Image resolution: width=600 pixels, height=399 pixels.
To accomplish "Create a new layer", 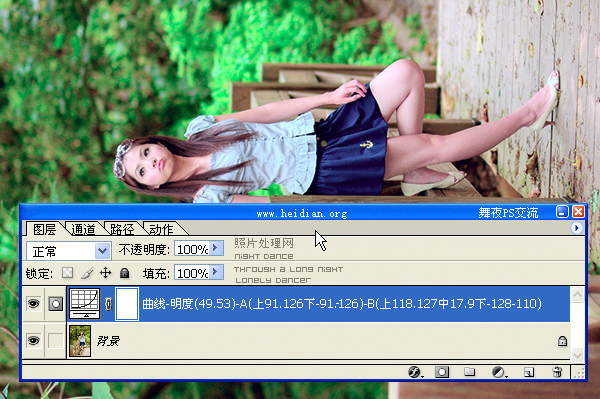I will point(529,372).
